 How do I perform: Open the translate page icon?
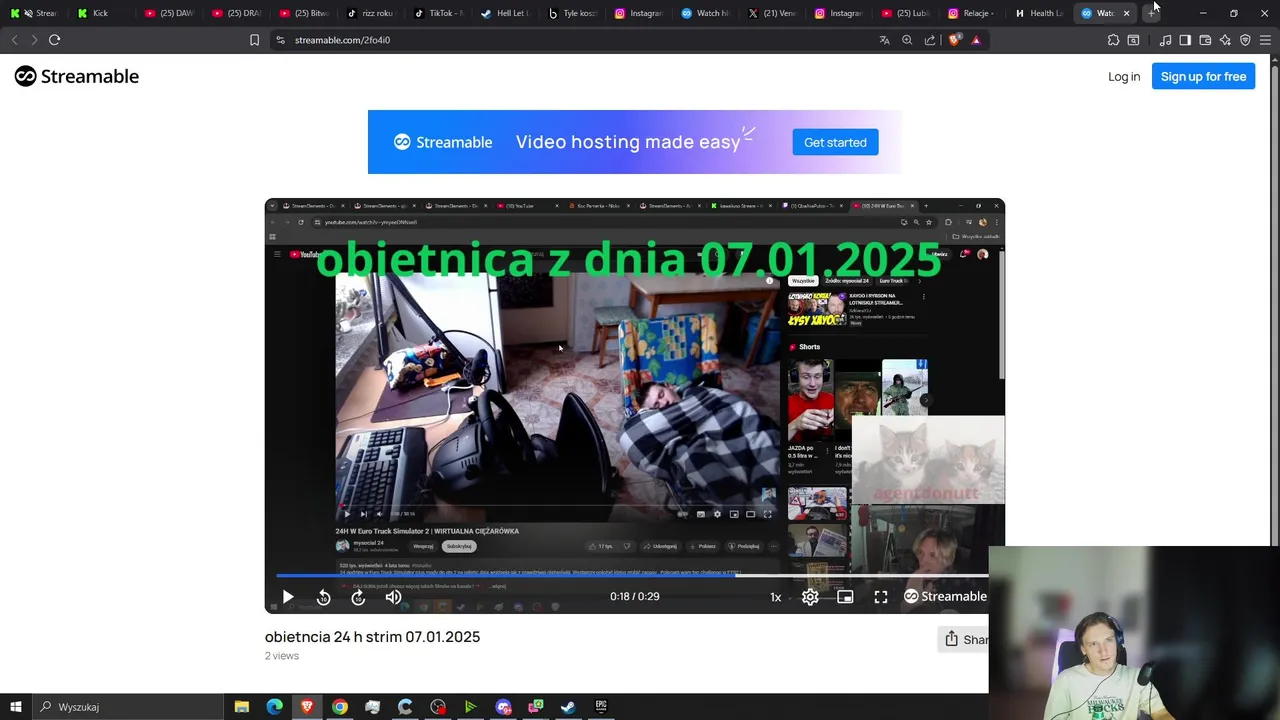coord(884,40)
